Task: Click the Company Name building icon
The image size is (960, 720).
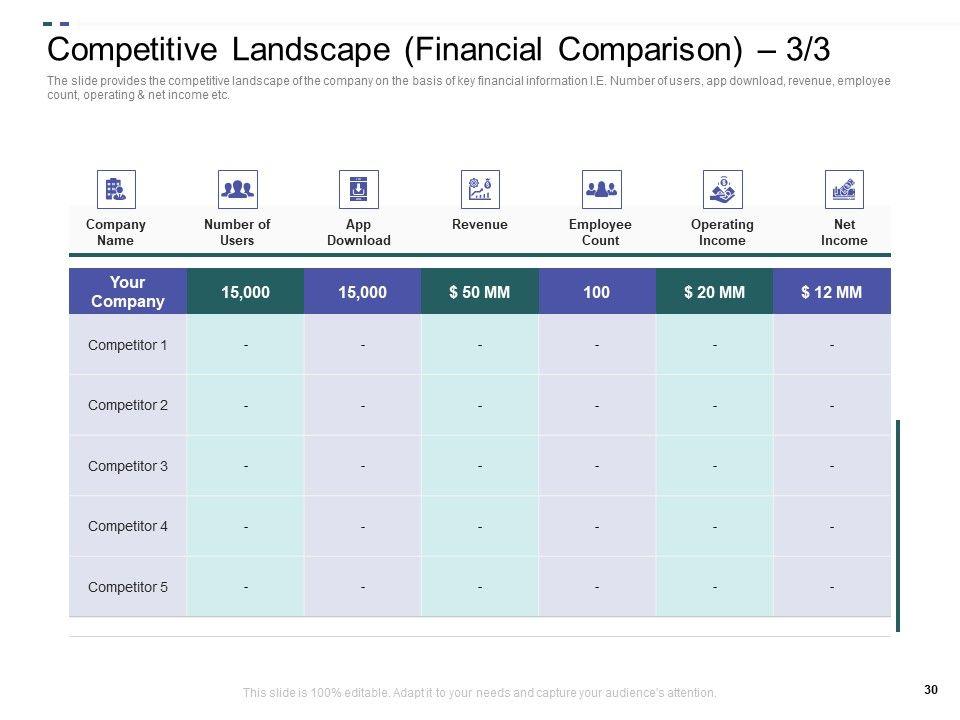Action: pyautogui.click(x=116, y=189)
